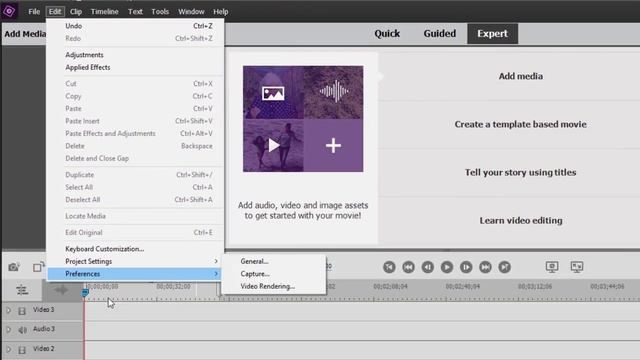Click the blue playhead marker on the timeline
The image size is (640, 360).
coord(85,292)
